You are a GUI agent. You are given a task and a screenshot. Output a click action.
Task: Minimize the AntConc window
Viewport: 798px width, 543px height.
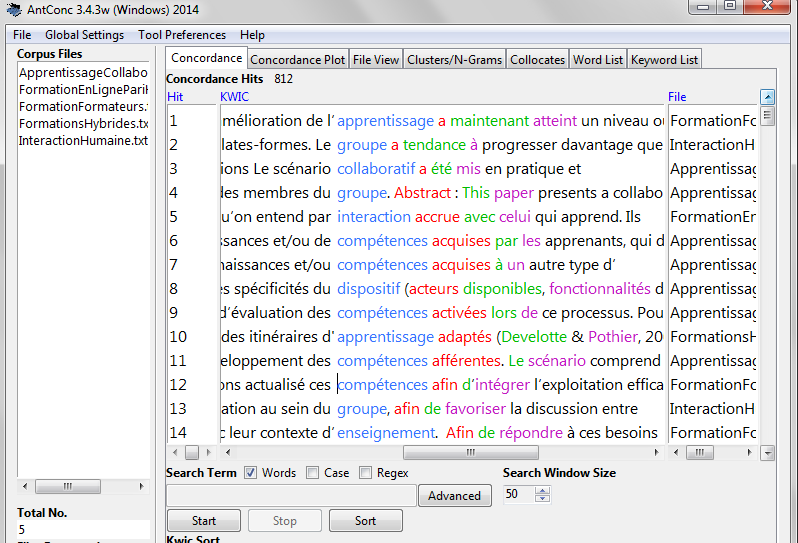click(703, 7)
